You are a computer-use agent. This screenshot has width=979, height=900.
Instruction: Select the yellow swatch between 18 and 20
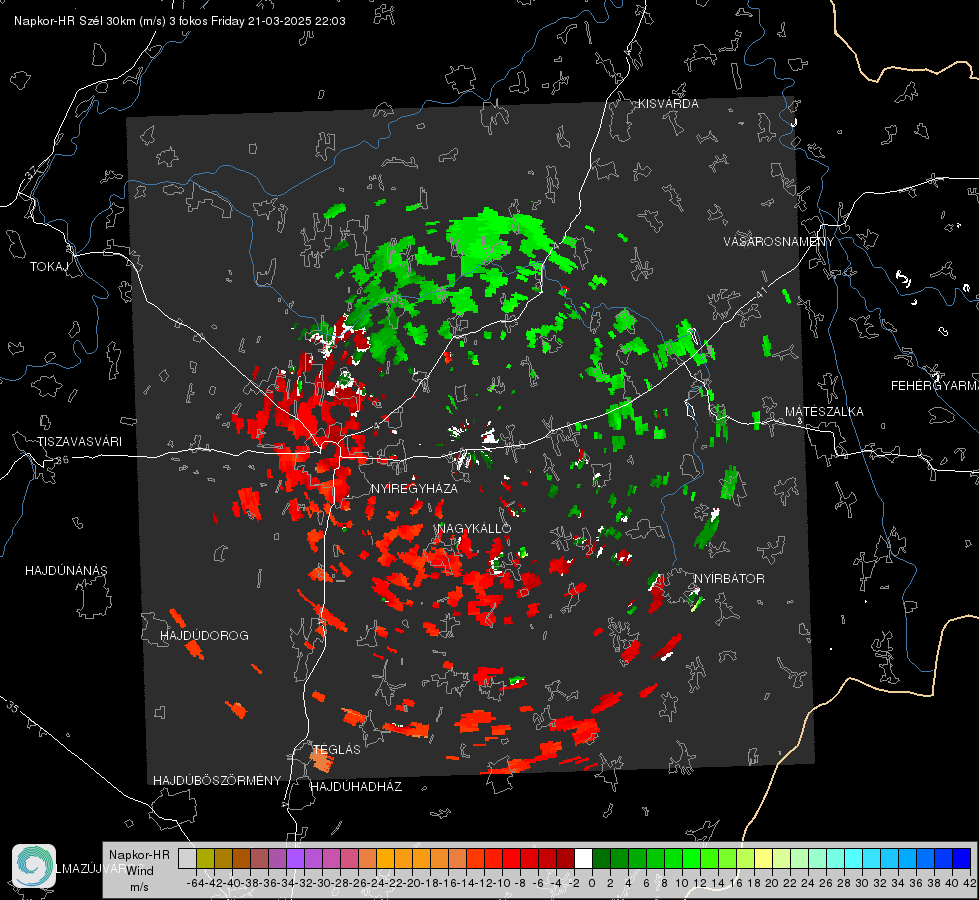point(764,858)
